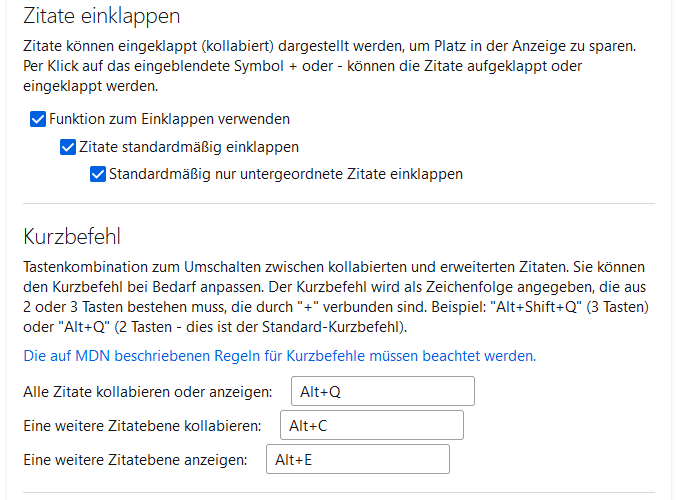Image resolution: width=678 pixels, height=500 pixels.
Task: Click the label text "Zitate standardmäßig einklappen"
Action: point(188,147)
